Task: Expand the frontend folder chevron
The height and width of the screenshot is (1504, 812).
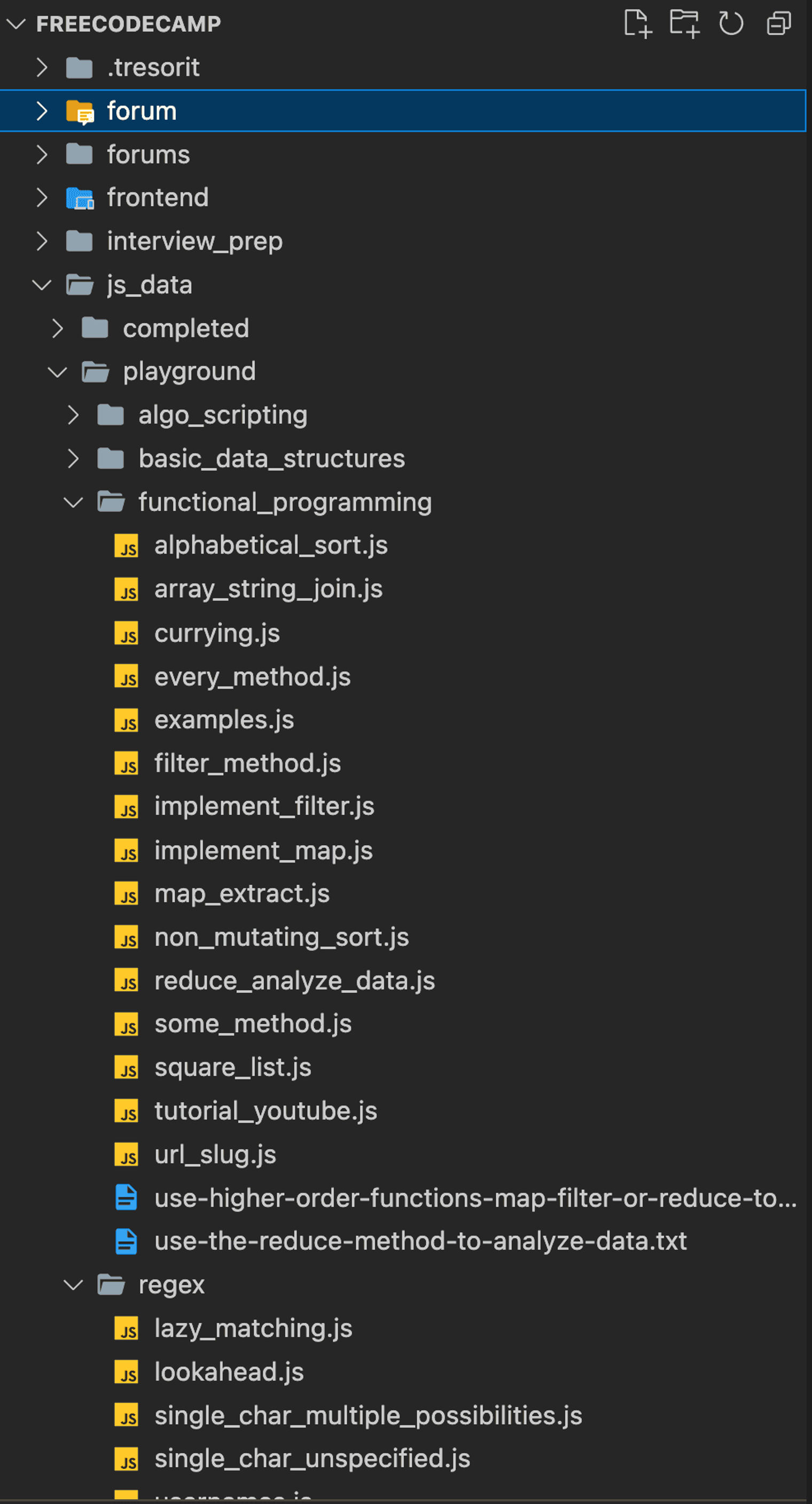Action: [x=42, y=198]
